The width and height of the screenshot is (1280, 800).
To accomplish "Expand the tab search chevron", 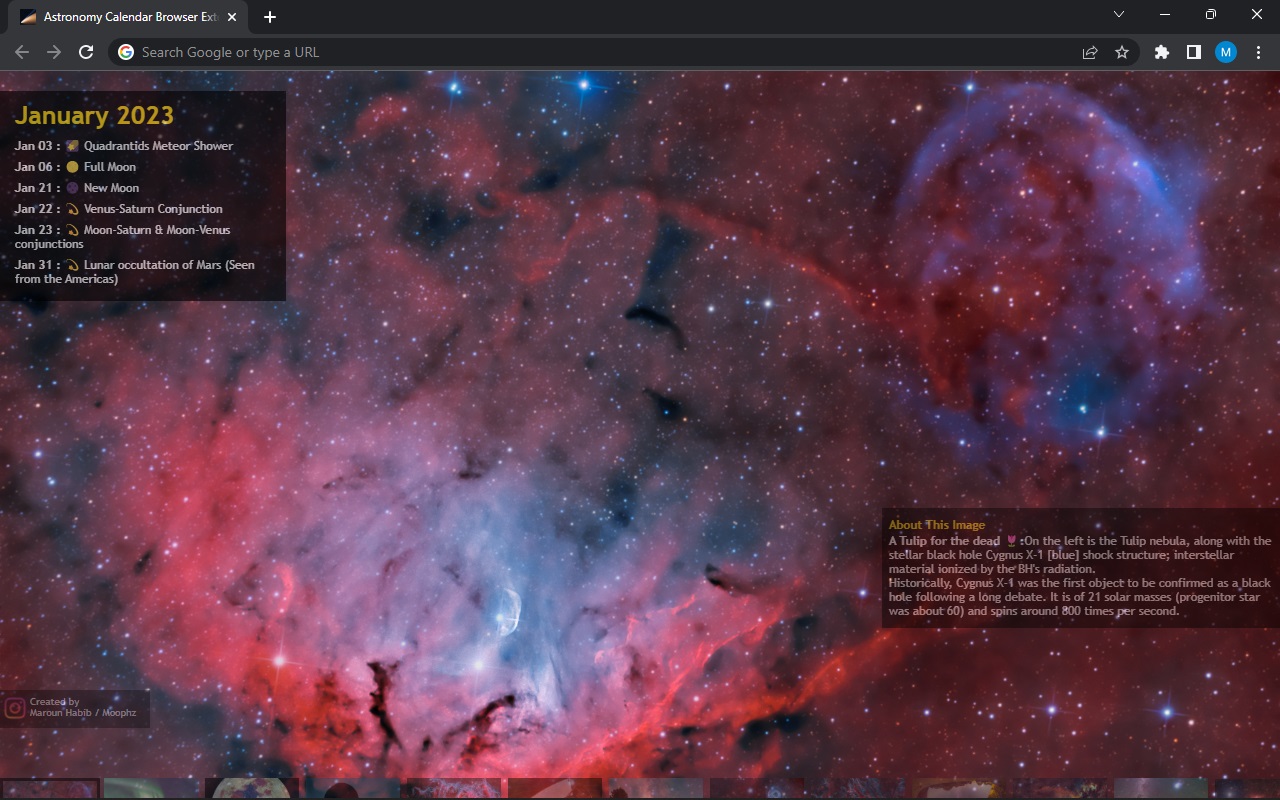I will tap(1119, 15).
